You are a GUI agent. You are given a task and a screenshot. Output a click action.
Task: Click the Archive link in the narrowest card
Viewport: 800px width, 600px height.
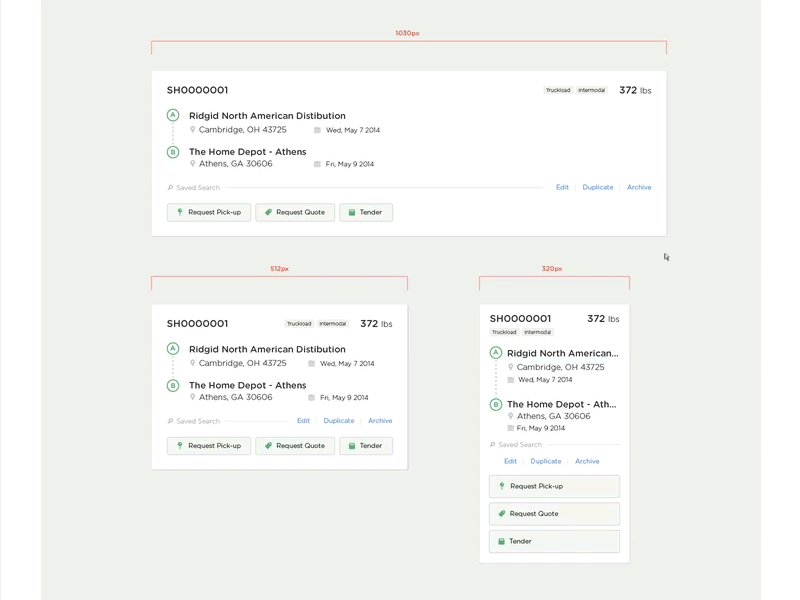587,461
